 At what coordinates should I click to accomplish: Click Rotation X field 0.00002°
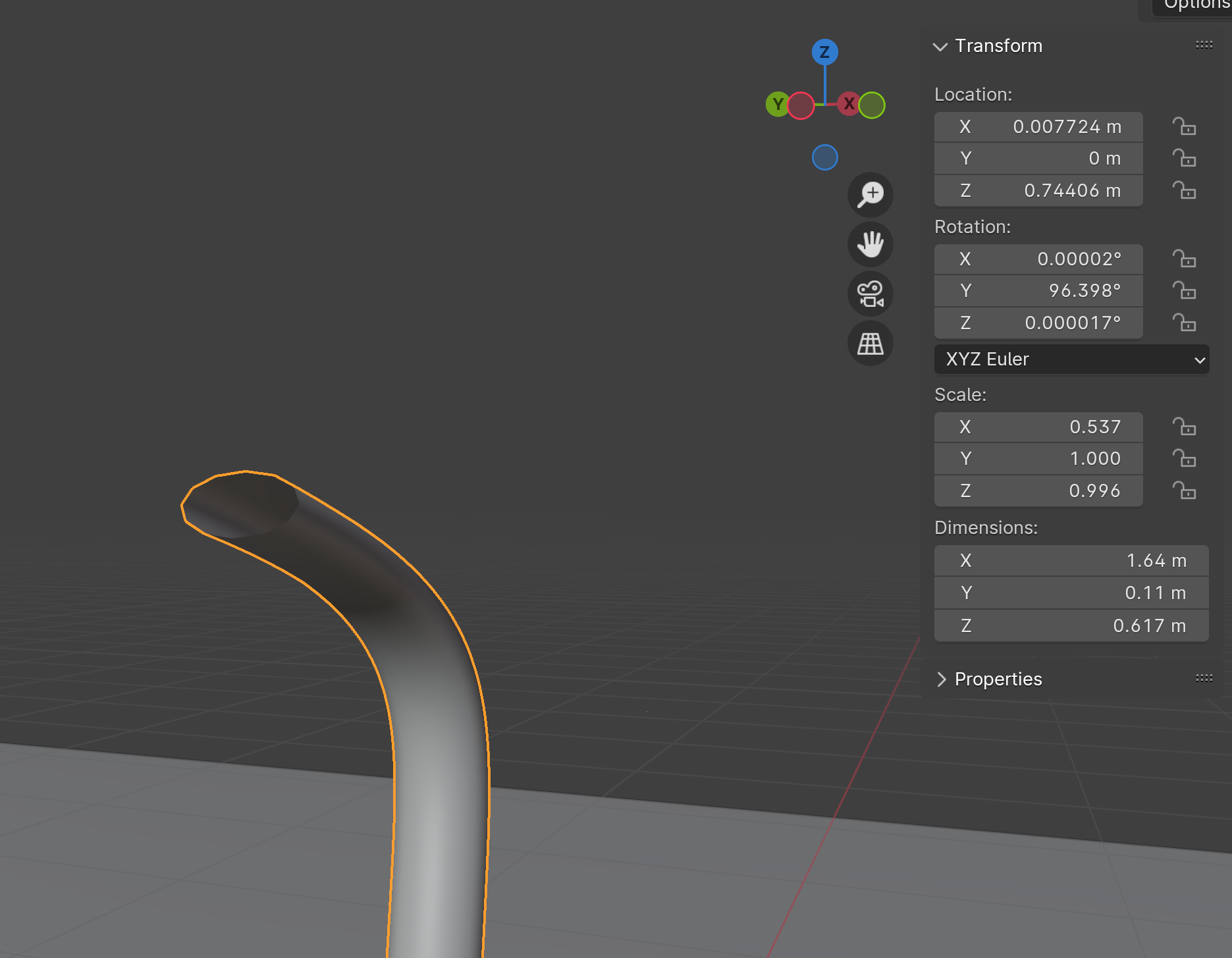click(x=1038, y=259)
